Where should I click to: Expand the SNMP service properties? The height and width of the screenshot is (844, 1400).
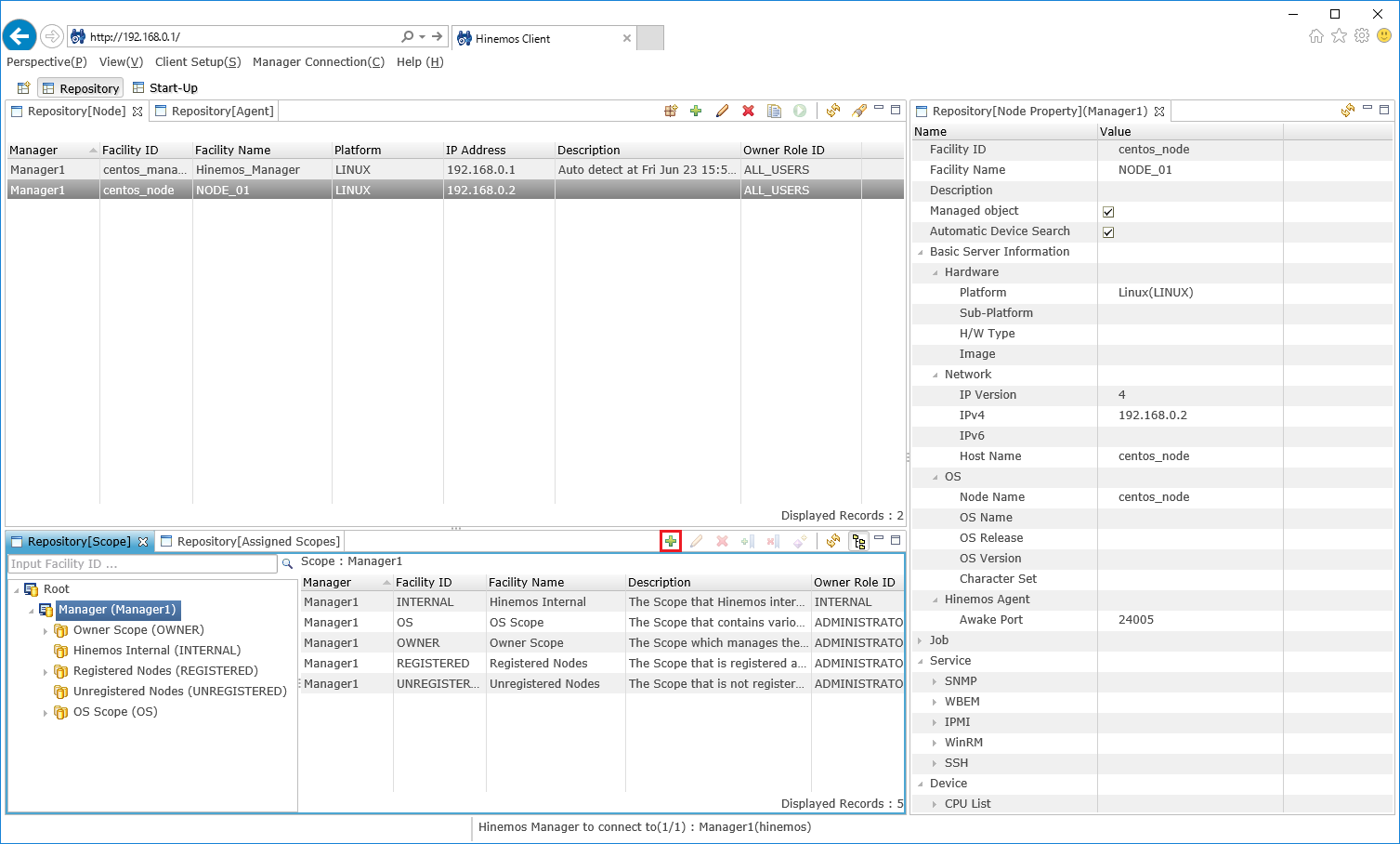click(936, 681)
